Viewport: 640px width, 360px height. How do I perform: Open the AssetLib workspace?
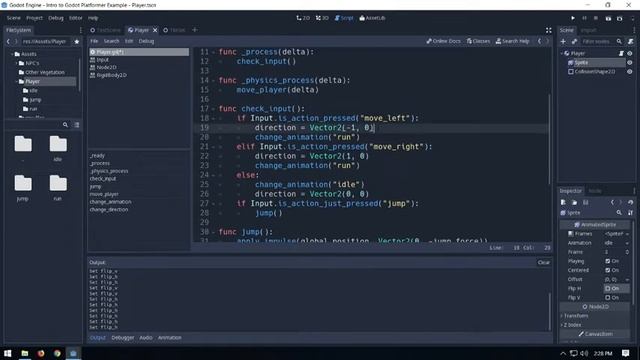click(372, 18)
